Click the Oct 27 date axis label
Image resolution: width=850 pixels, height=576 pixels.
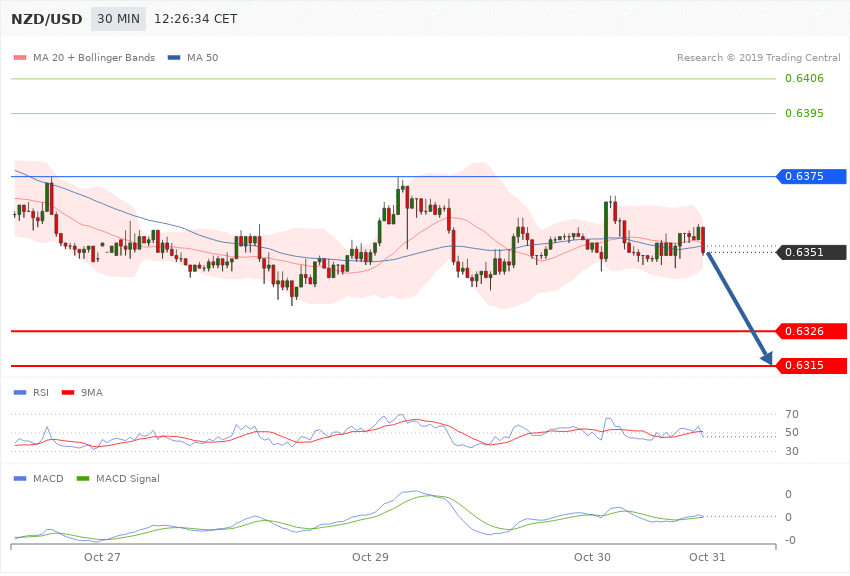(x=102, y=557)
